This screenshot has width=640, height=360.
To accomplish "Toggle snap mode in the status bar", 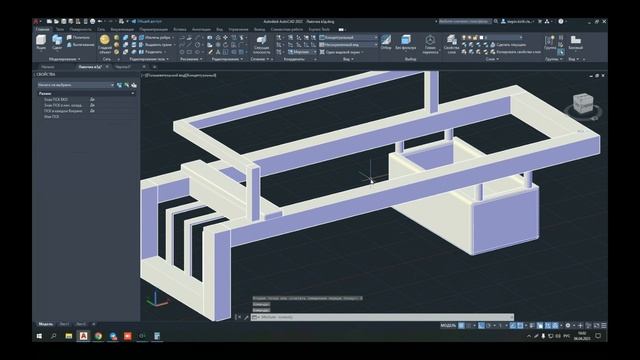I will tap(469, 325).
